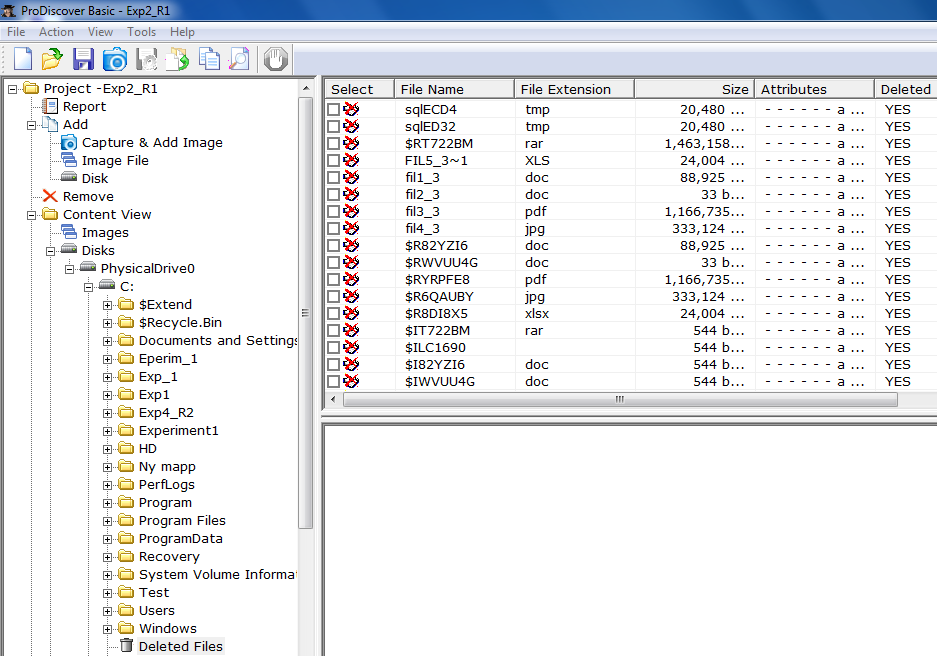
Task: Open search with the magnifier toolbar icon
Action: coord(239,59)
